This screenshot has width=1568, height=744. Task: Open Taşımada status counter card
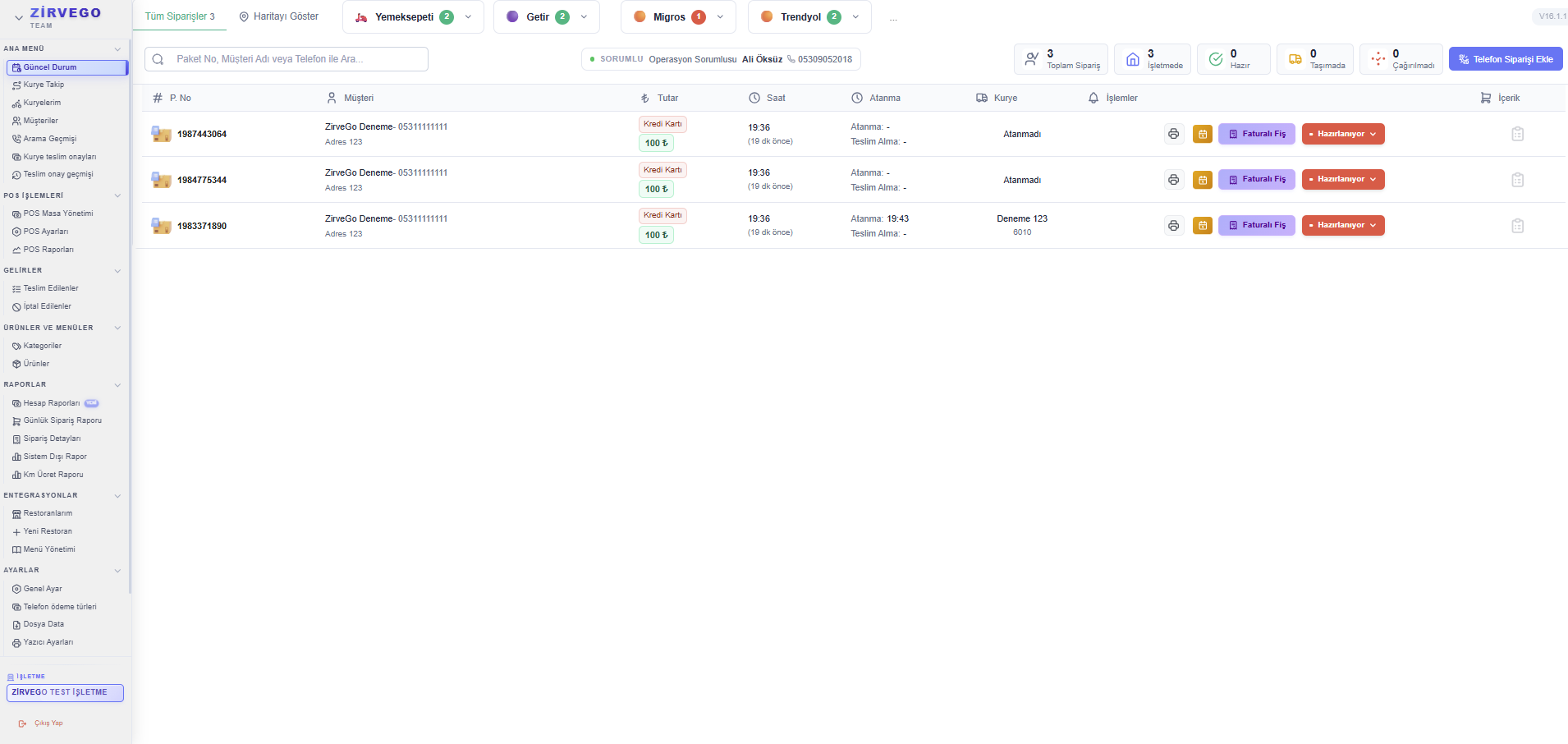point(1315,59)
